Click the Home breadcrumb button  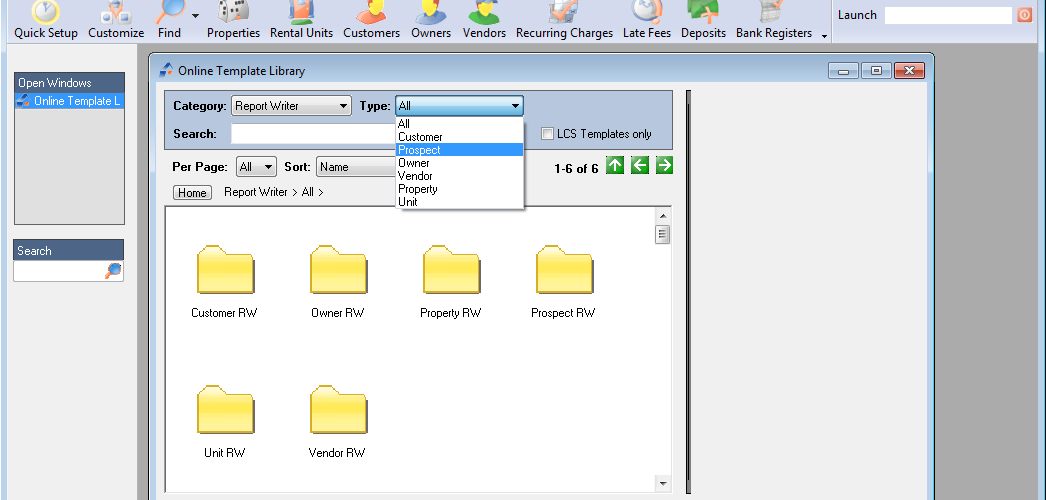coord(192,193)
